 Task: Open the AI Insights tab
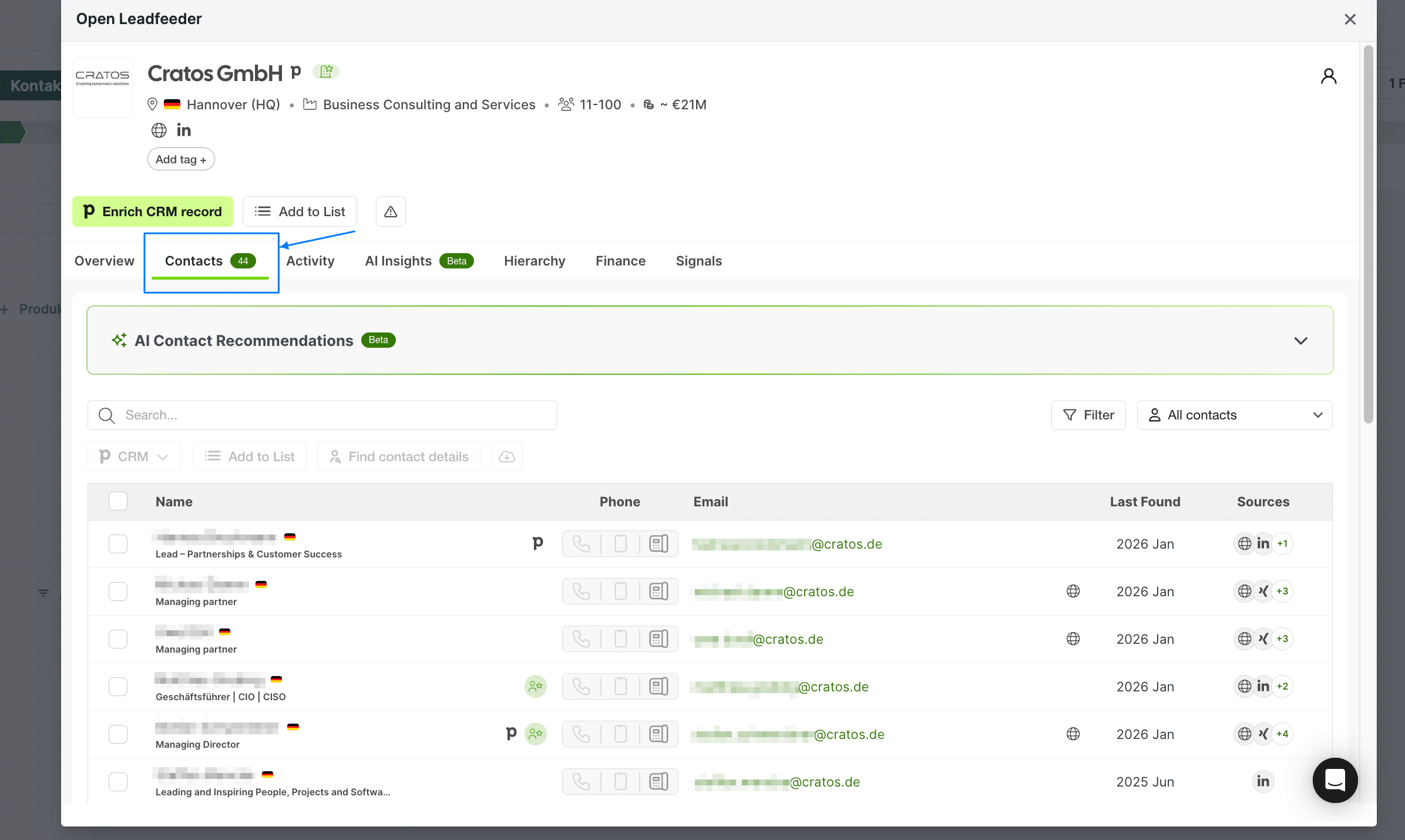click(419, 261)
